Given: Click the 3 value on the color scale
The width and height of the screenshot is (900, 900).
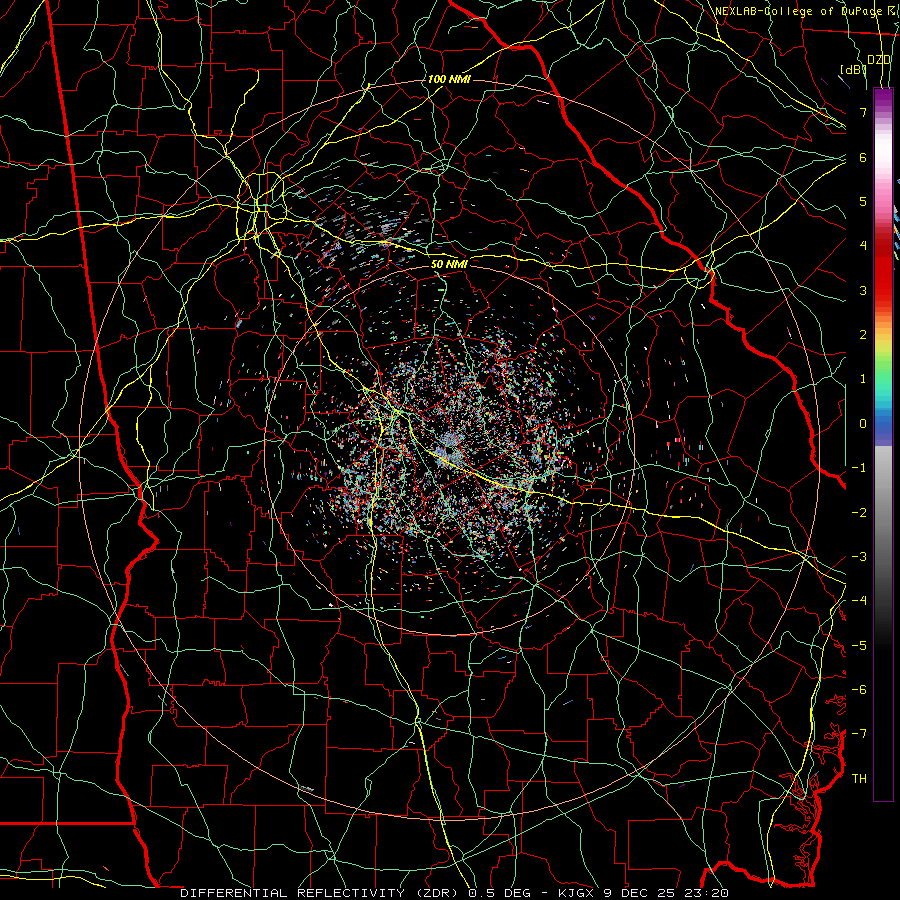Looking at the screenshot, I should coord(863,290).
